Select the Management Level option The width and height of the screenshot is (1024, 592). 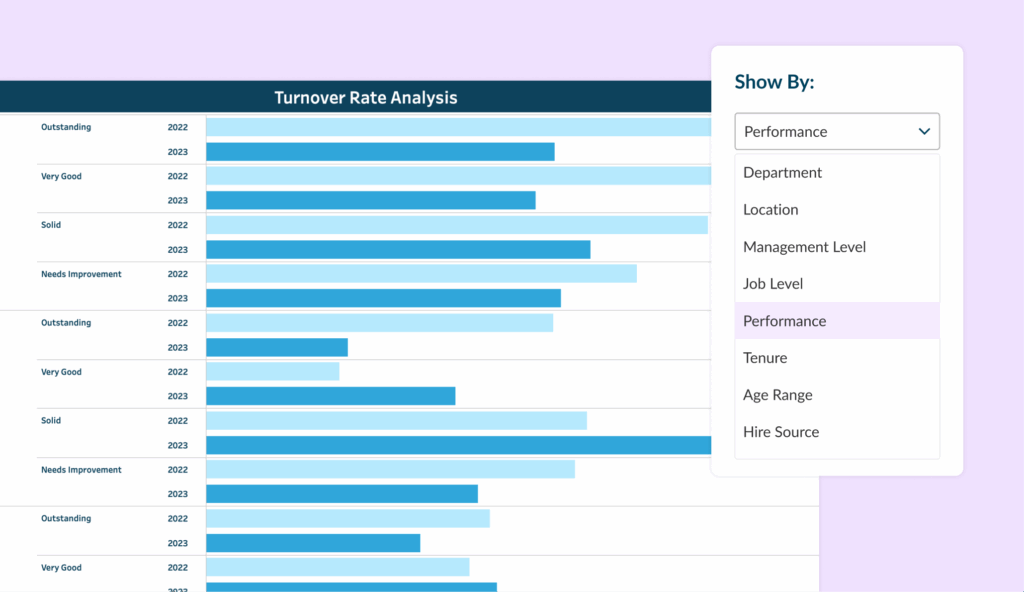pyautogui.click(x=805, y=247)
